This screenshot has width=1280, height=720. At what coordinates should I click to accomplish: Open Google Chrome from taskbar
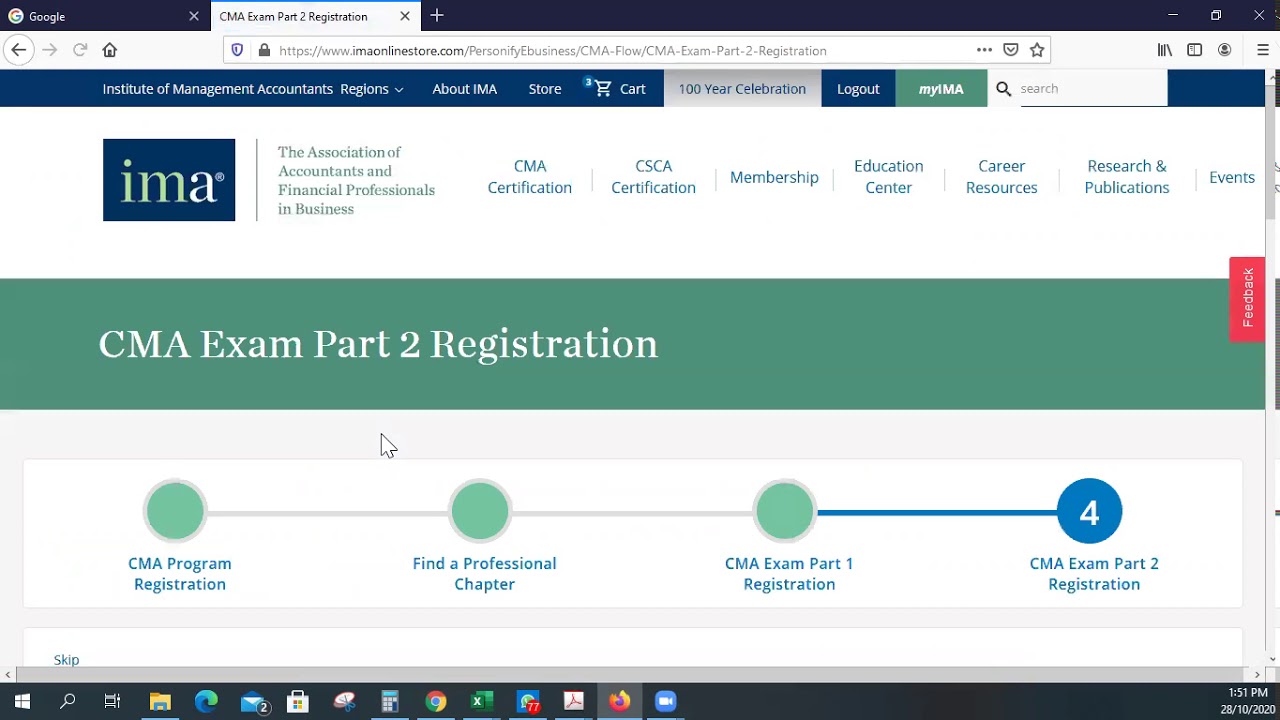pyautogui.click(x=436, y=701)
